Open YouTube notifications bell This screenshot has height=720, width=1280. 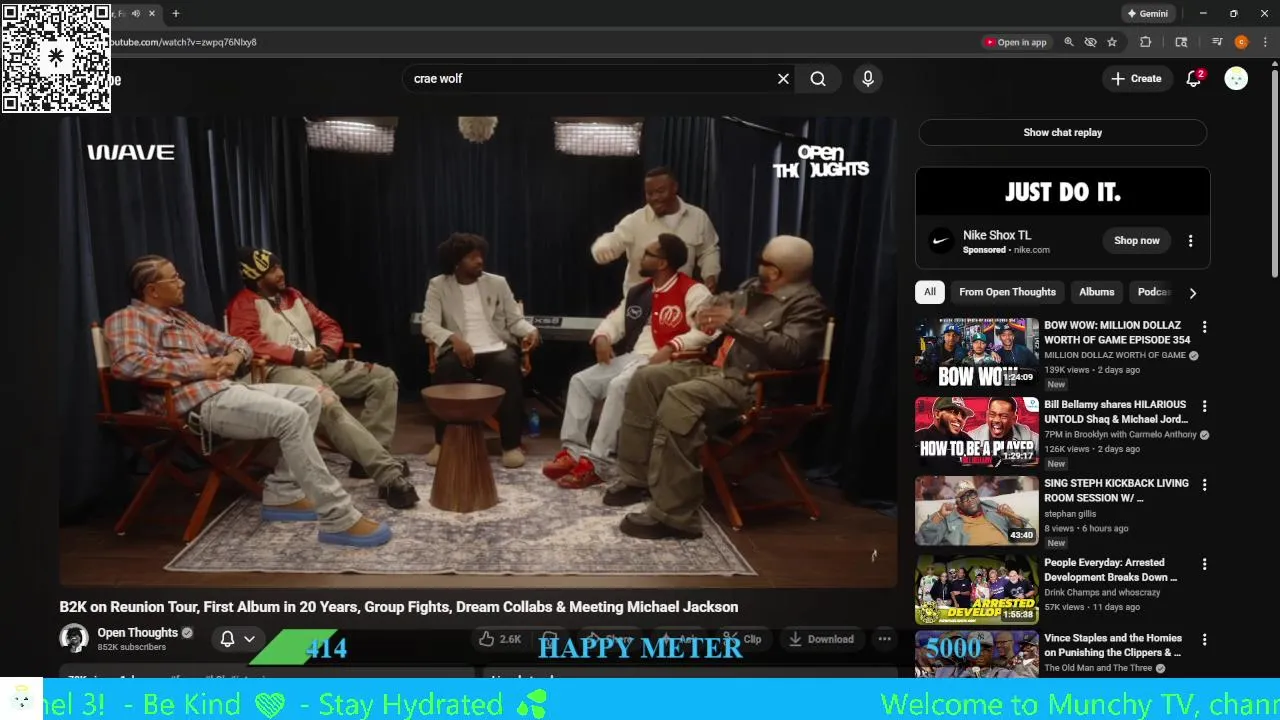(x=1193, y=79)
